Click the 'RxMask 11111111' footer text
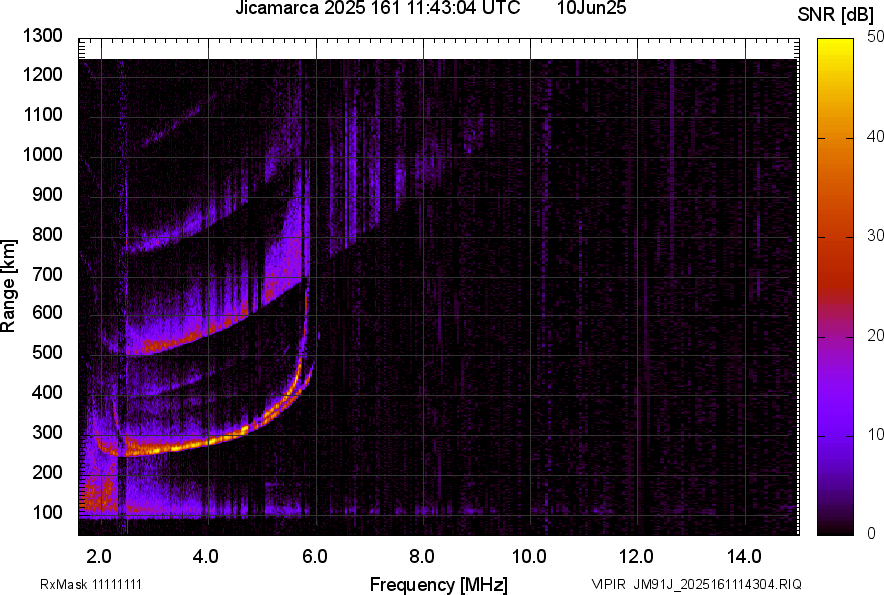 point(90,584)
